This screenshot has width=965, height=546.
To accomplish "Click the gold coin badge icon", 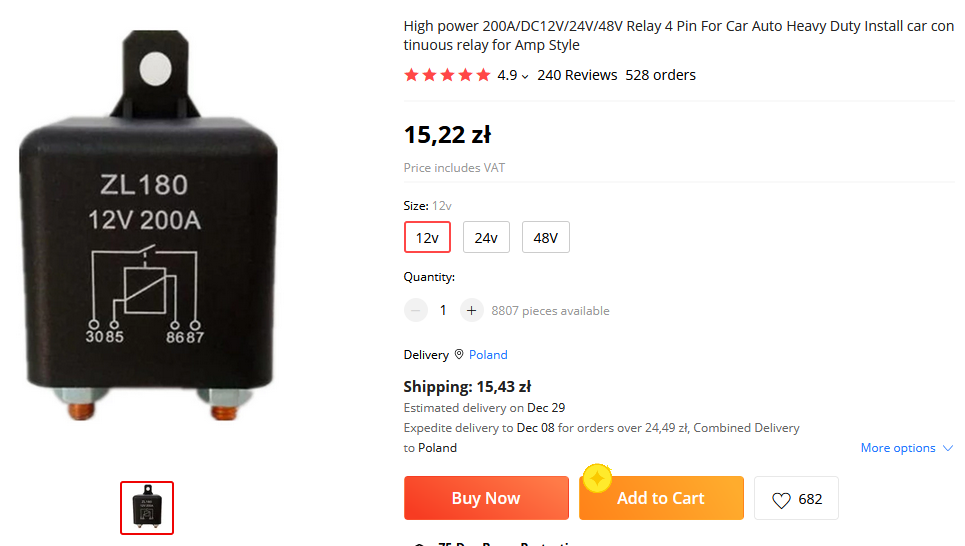I will pyautogui.click(x=597, y=478).
